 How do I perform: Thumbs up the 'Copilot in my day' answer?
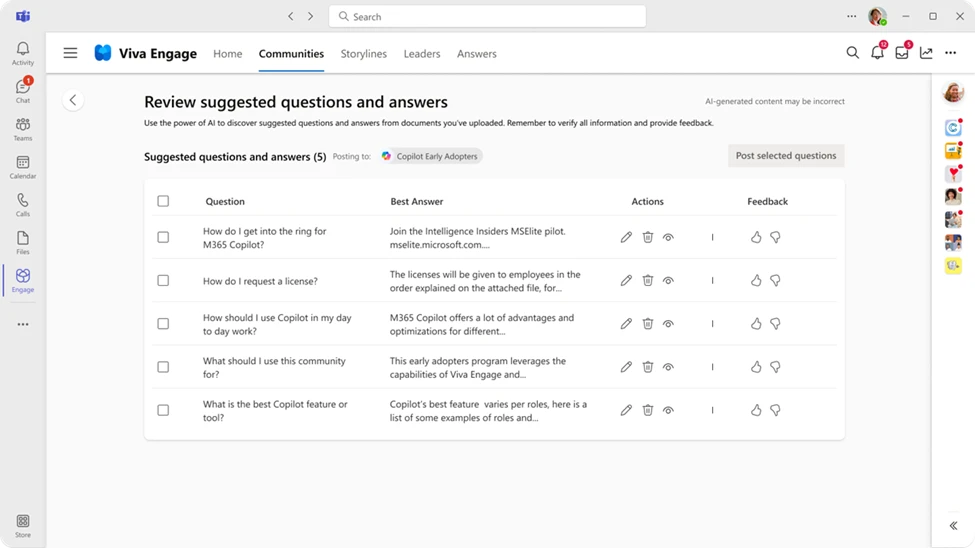[756, 323]
